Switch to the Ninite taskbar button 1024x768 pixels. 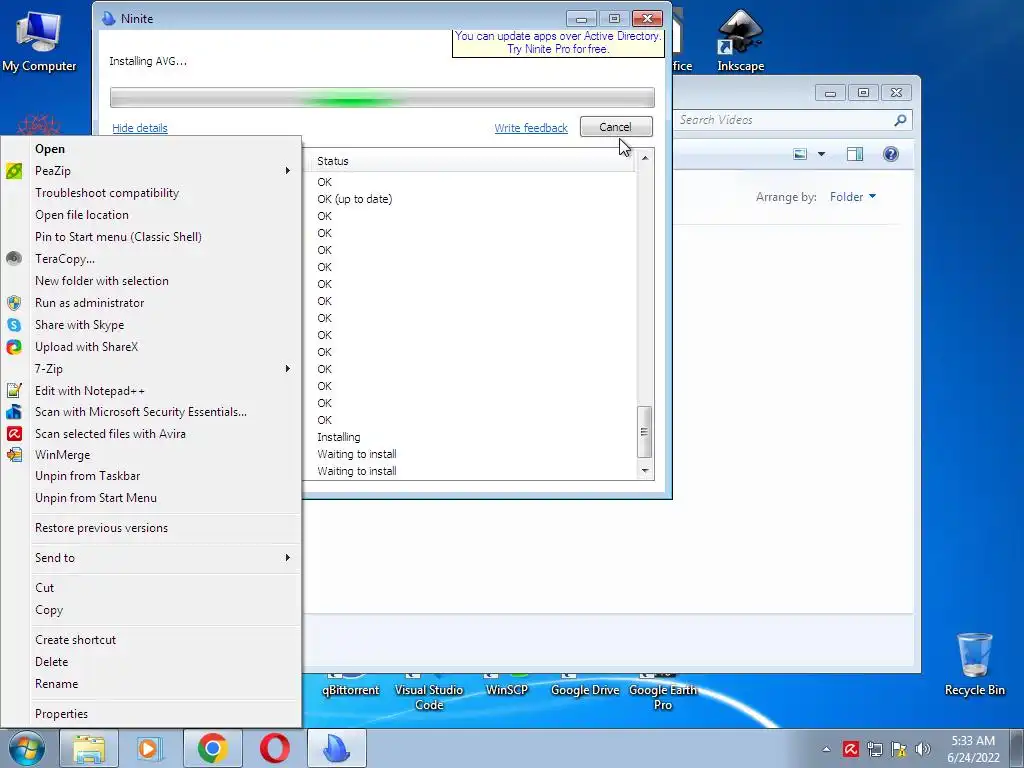[336, 748]
